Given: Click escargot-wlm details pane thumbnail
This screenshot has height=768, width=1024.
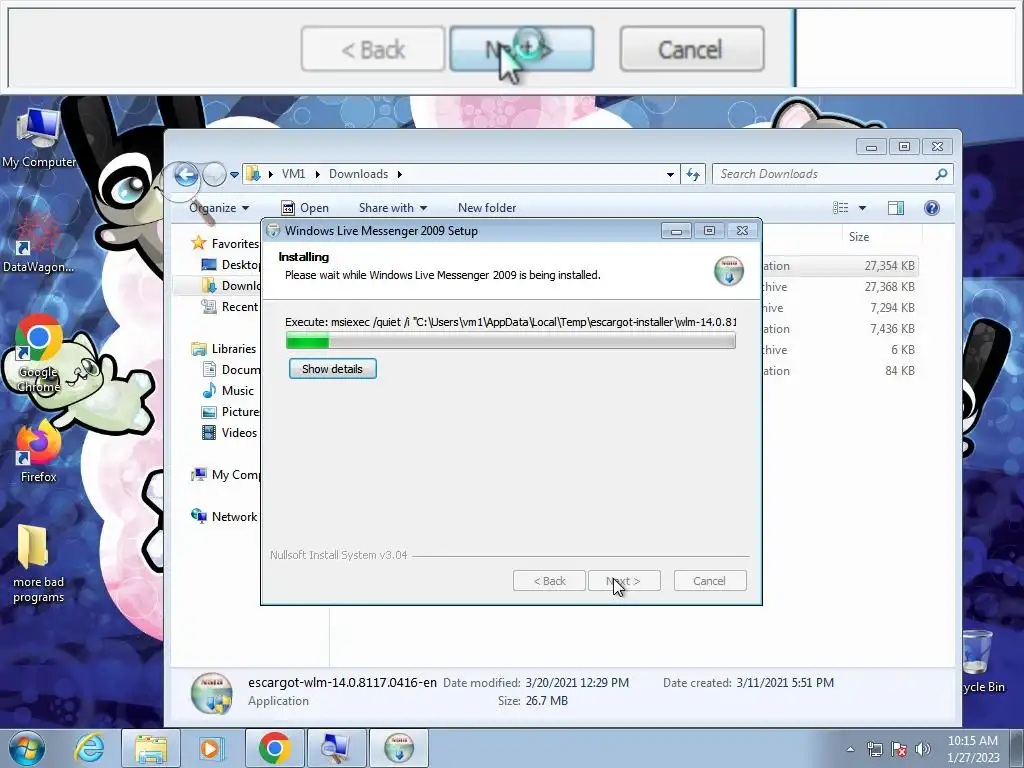Looking at the screenshot, I should [x=211, y=692].
